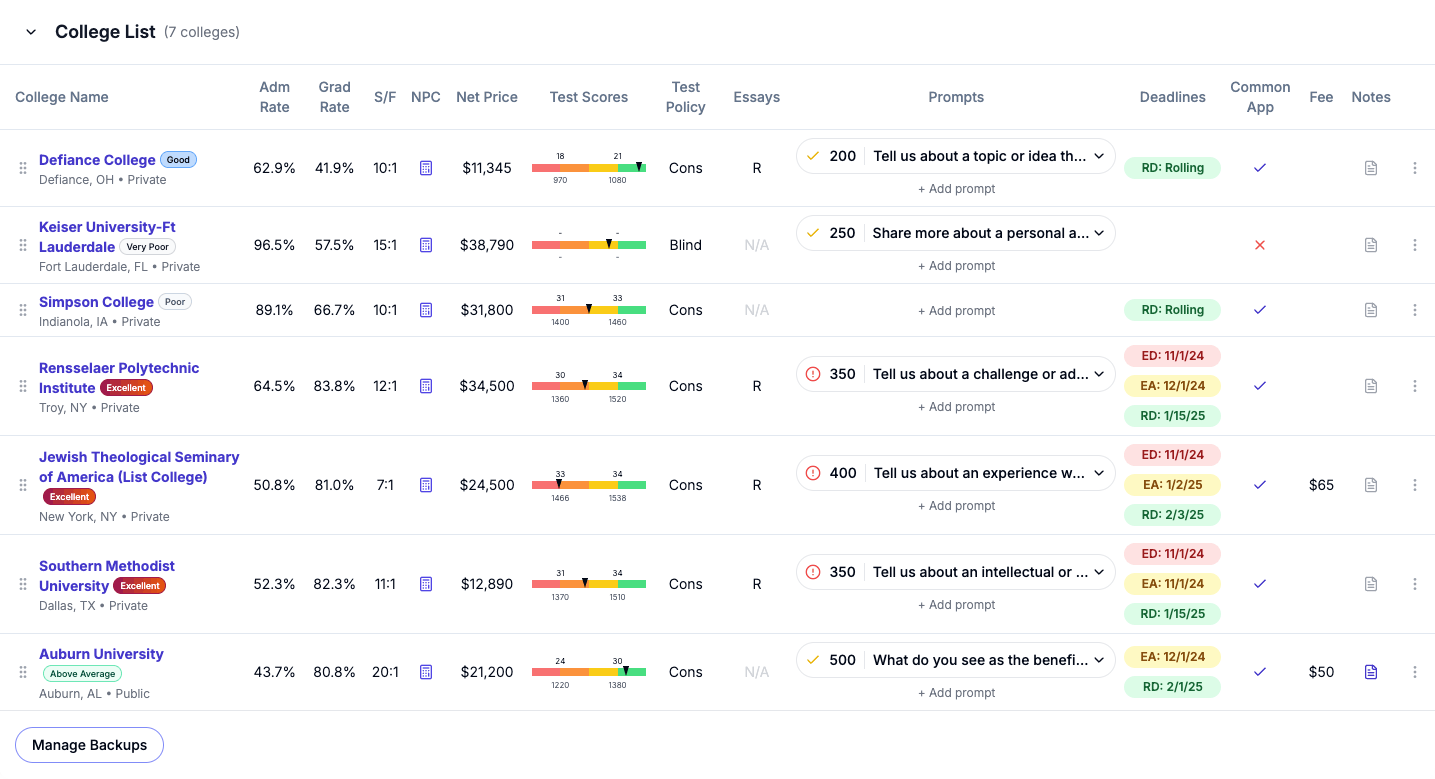Toggle Common App checkmark for Auburn University
The width and height of the screenshot is (1435, 779).
[1260, 672]
